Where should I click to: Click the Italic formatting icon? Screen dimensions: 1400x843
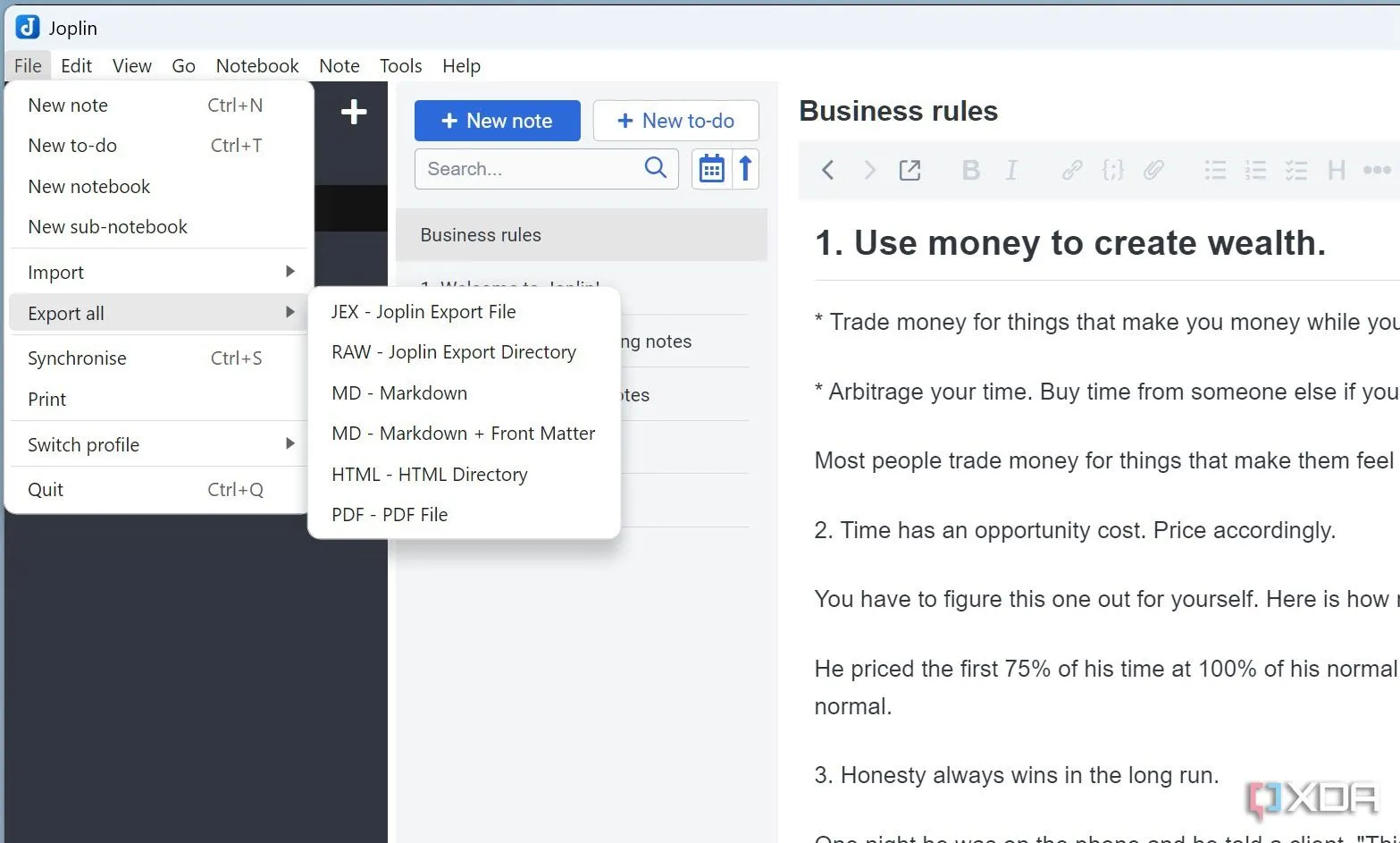point(1011,170)
